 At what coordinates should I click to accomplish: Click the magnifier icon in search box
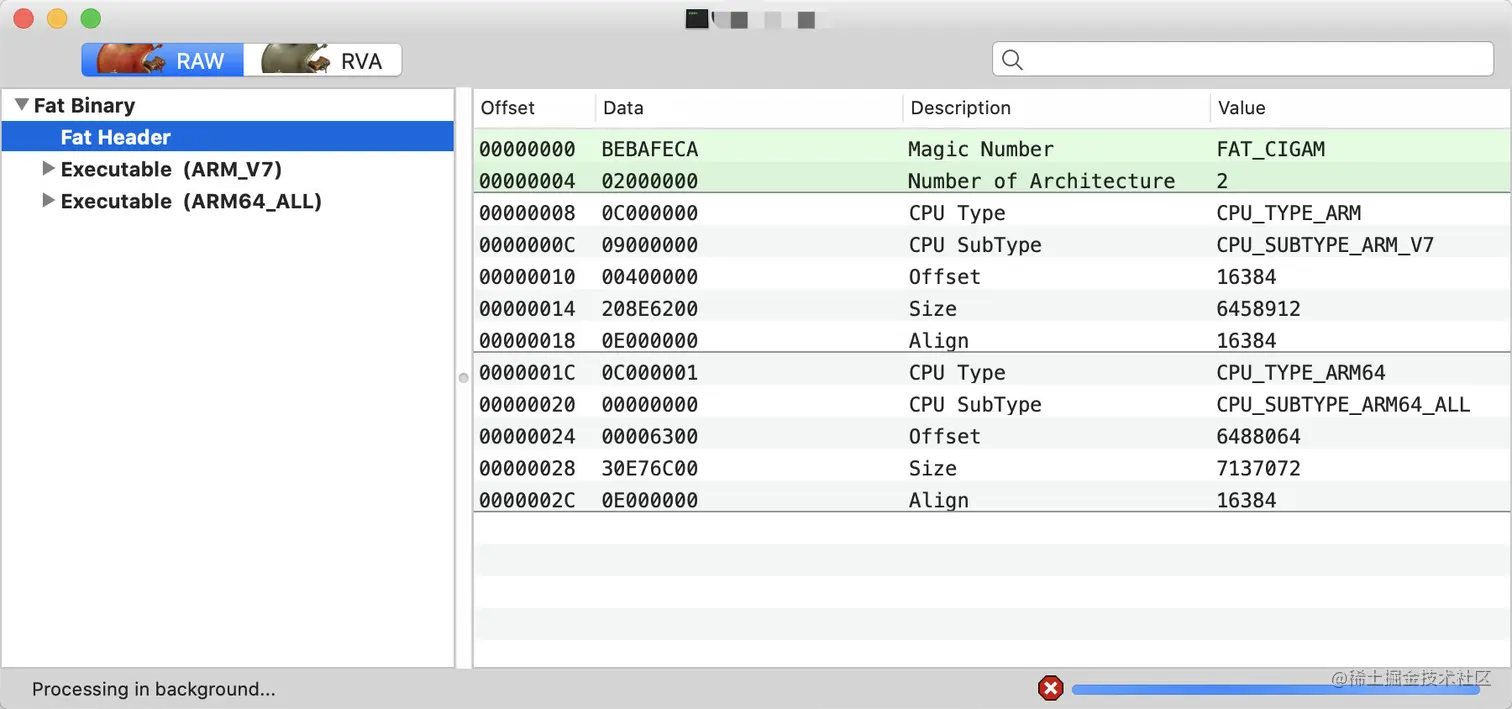[x=1012, y=60]
